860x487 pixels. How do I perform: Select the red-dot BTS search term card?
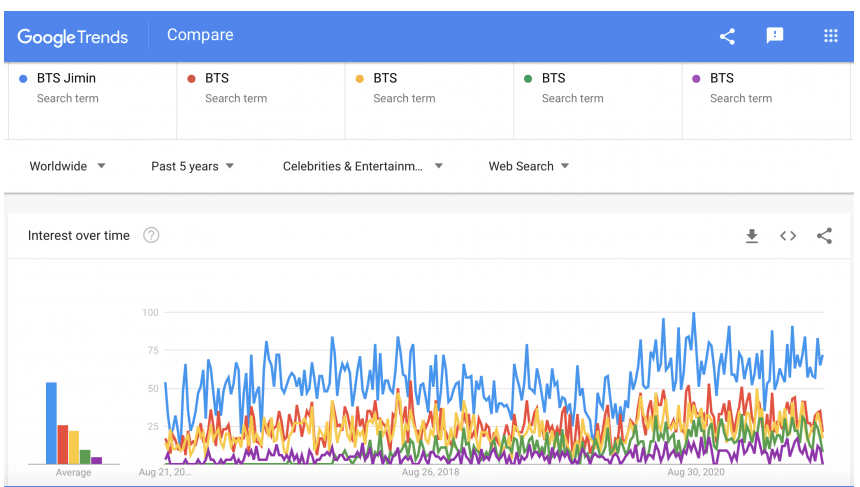(x=261, y=101)
